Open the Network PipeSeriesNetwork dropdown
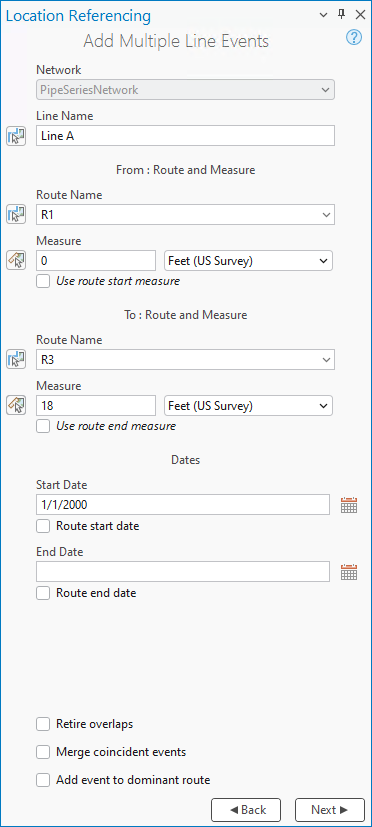372x827 pixels. (x=185, y=90)
